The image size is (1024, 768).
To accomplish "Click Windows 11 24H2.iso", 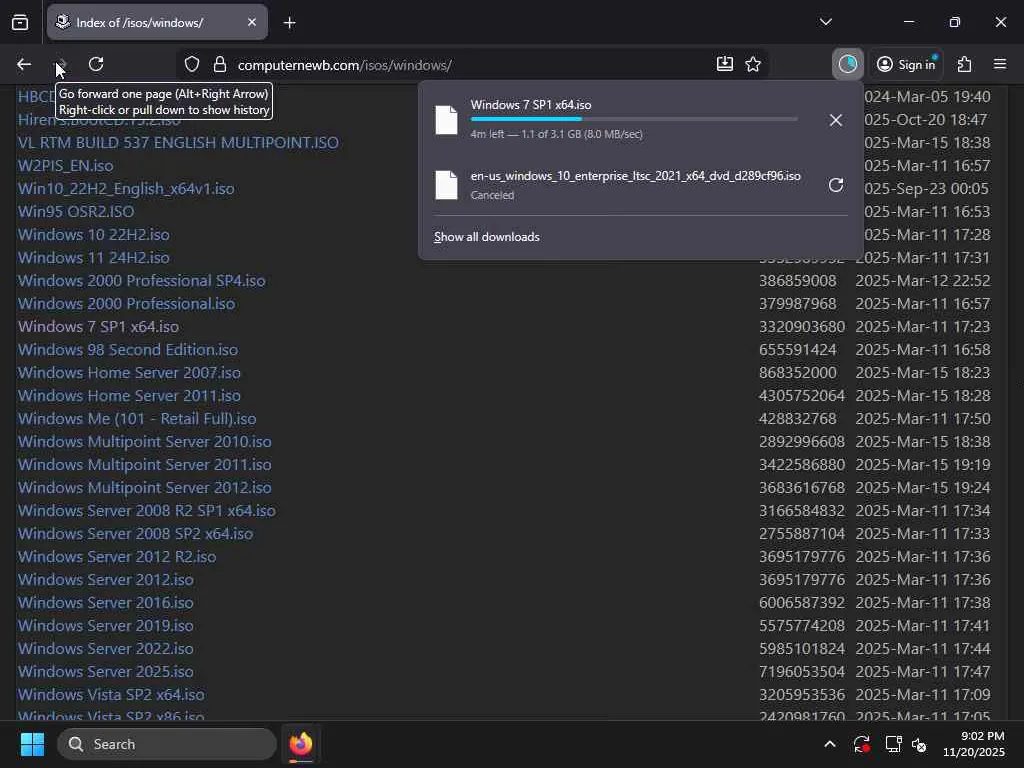I will click(x=93, y=257).
